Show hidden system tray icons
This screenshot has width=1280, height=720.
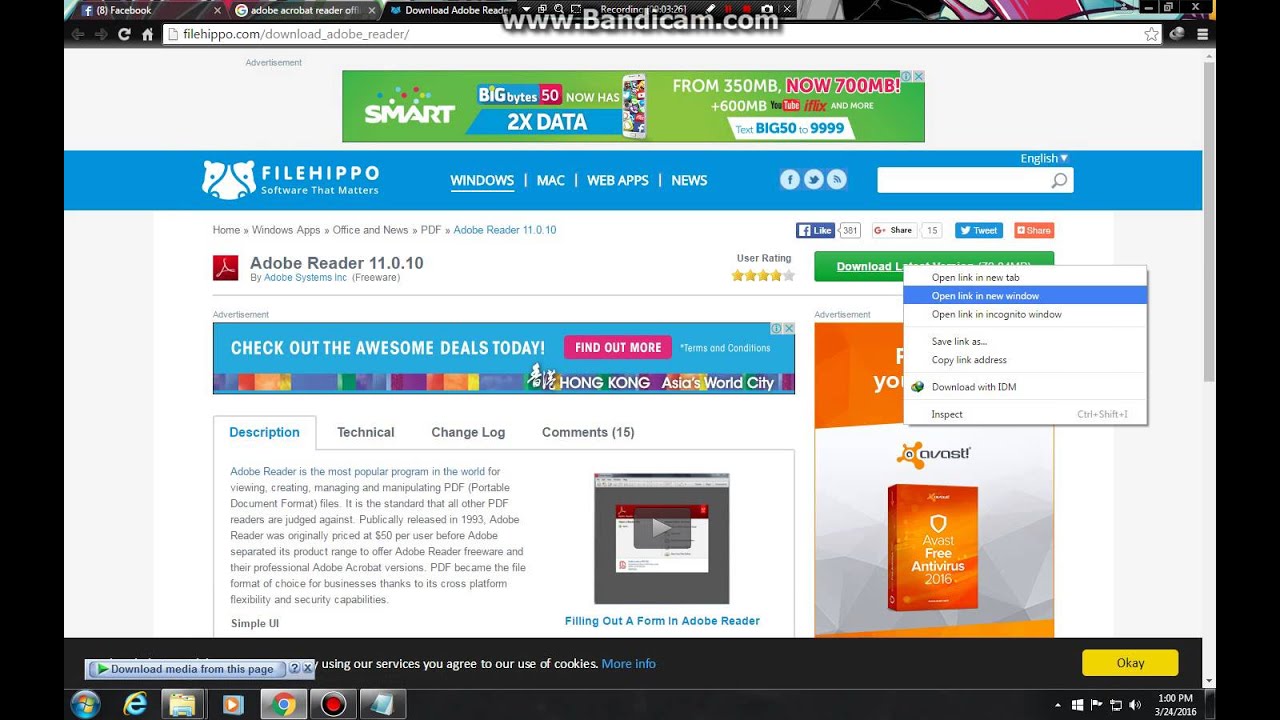pyautogui.click(x=1058, y=705)
